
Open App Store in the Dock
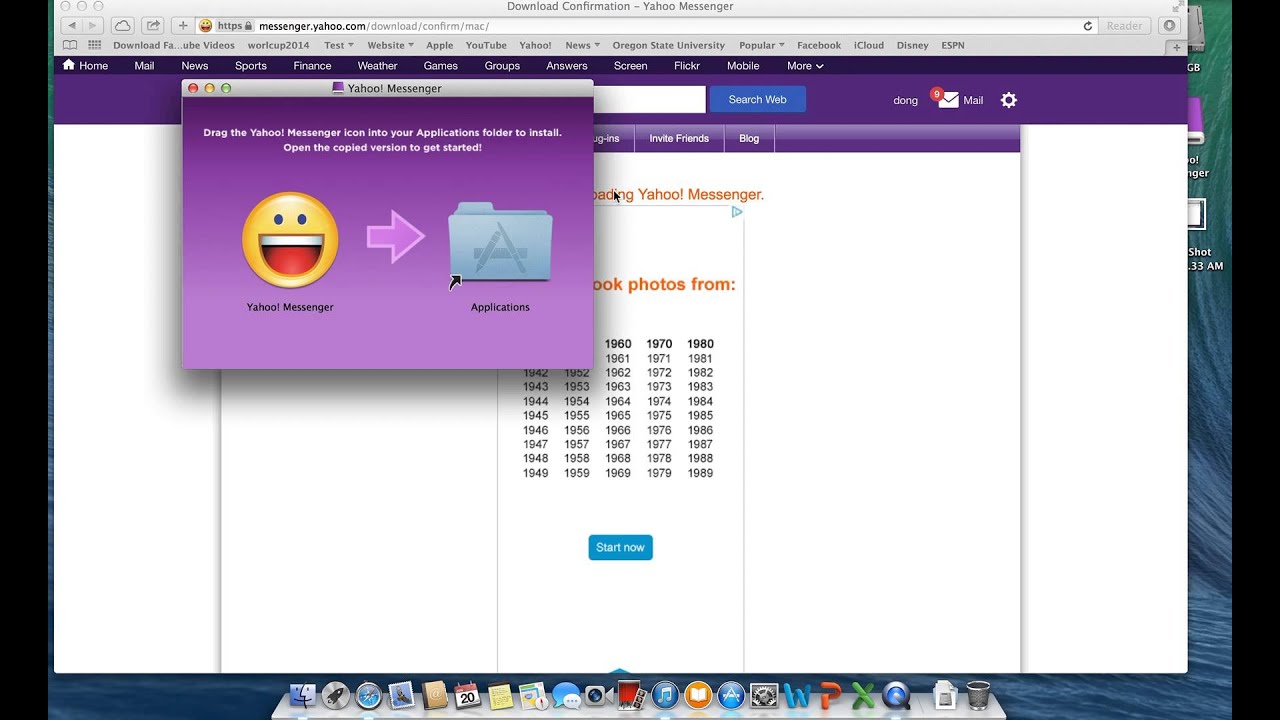(x=731, y=695)
